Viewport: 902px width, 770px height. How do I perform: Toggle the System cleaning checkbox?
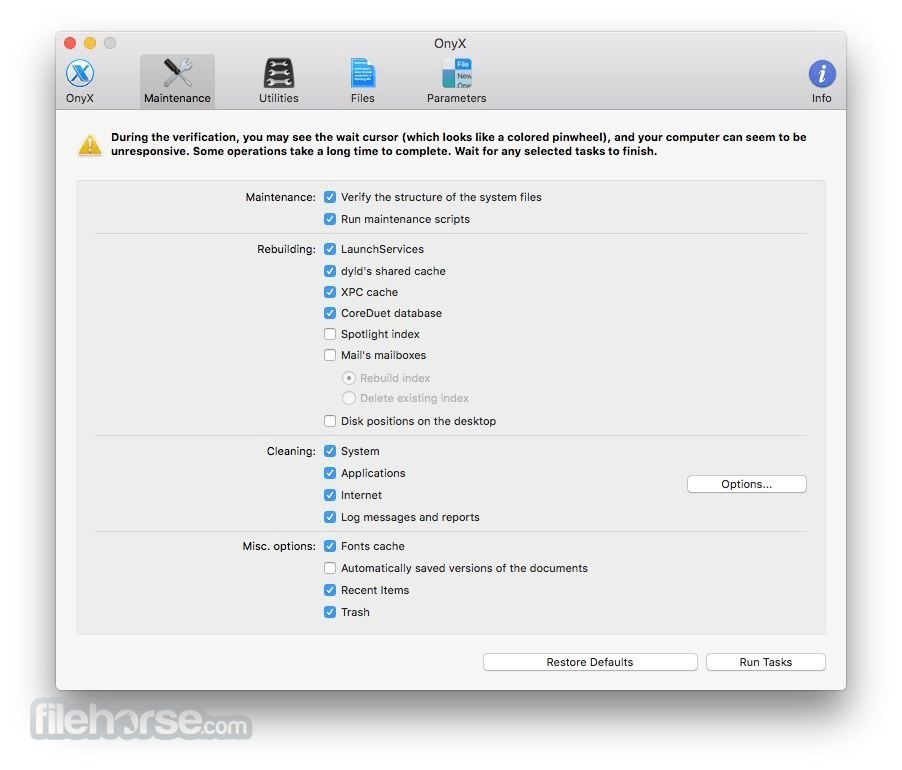330,451
